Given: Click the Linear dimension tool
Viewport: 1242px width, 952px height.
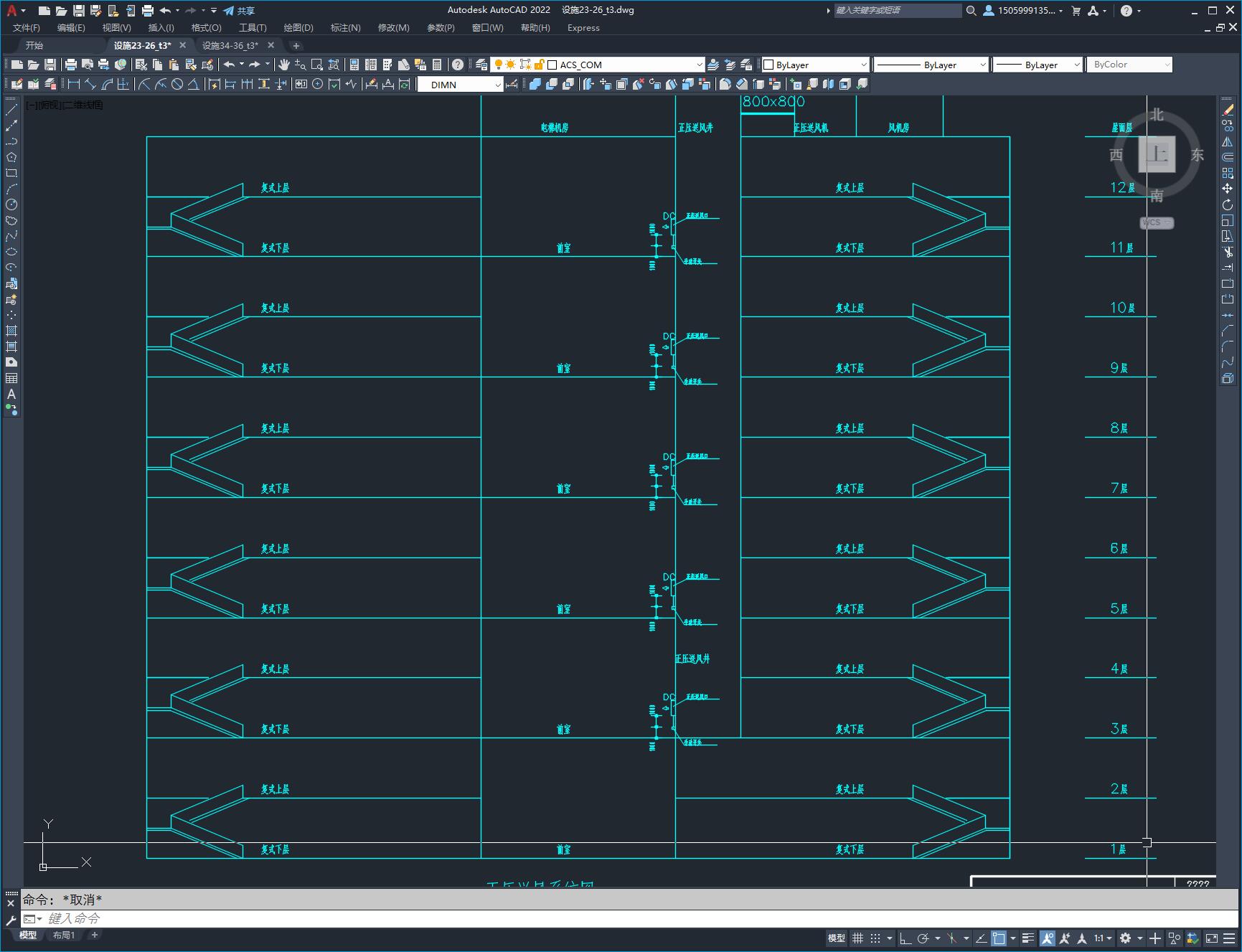Looking at the screenshot, I should click(74, 84).
